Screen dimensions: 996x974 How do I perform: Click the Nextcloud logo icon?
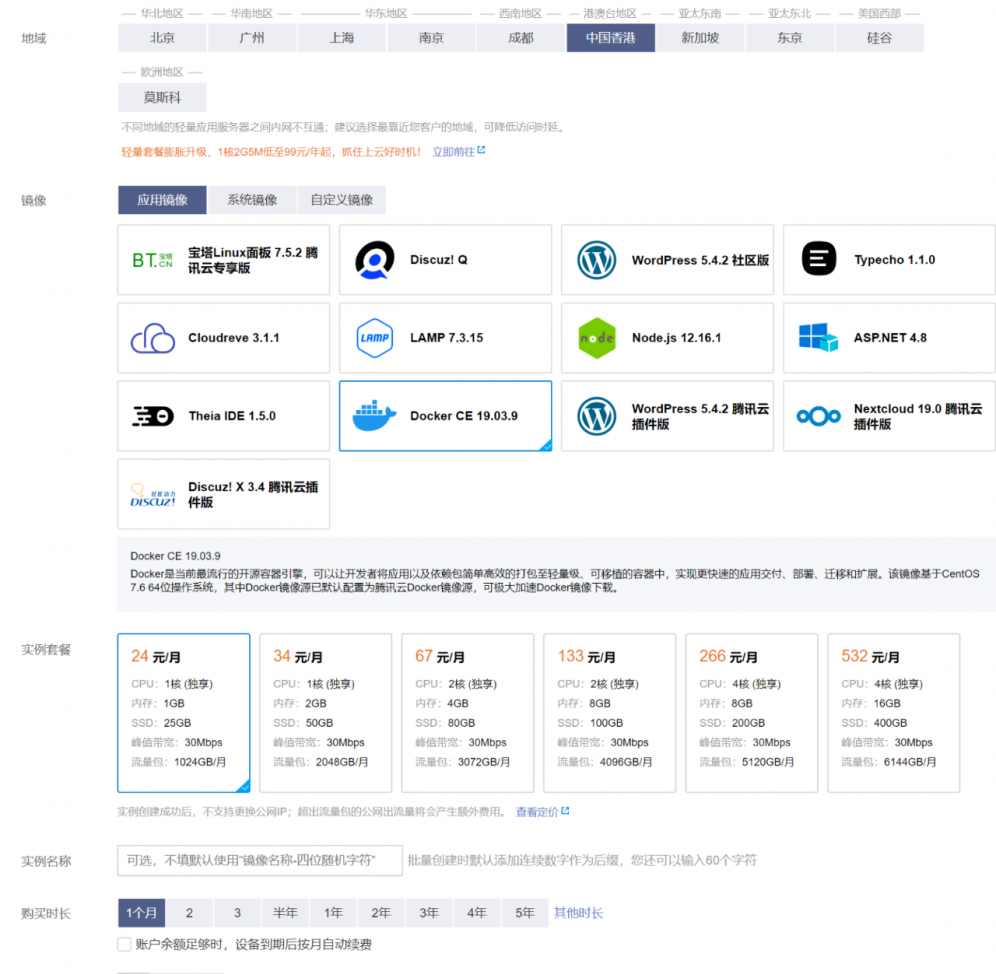coord(818,416)
